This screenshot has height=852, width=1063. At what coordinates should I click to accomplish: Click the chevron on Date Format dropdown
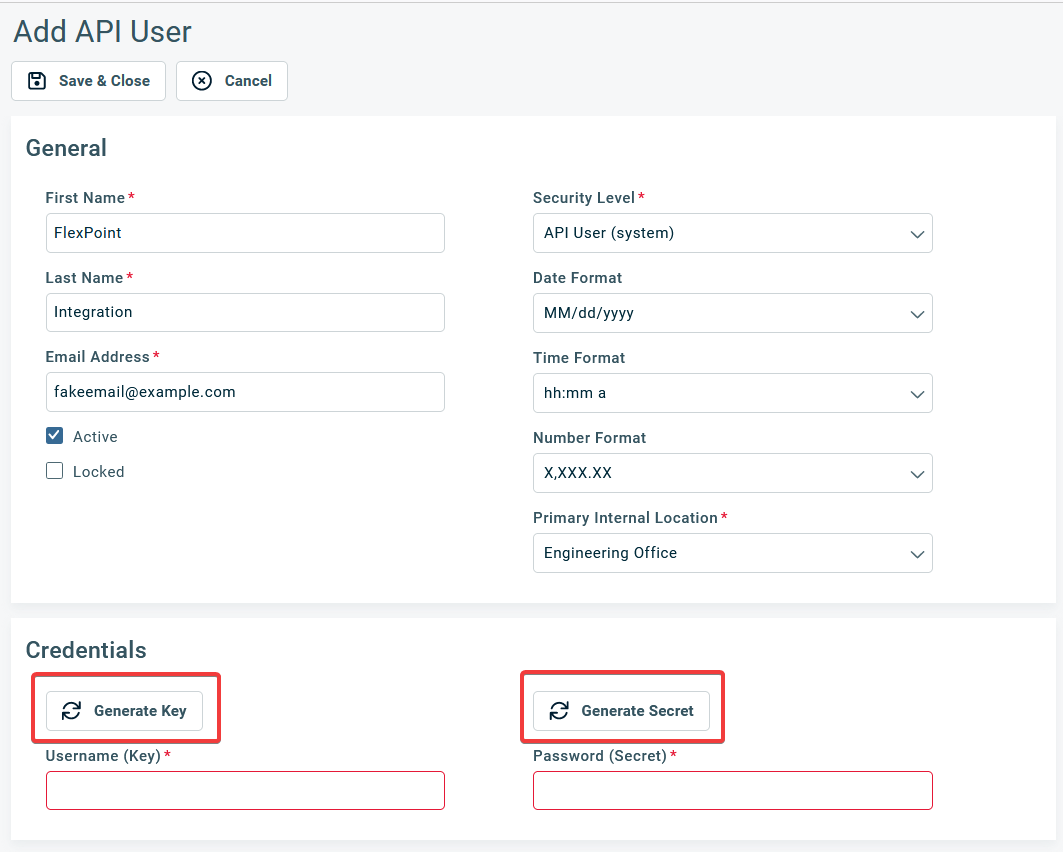[x=916, y=313]
